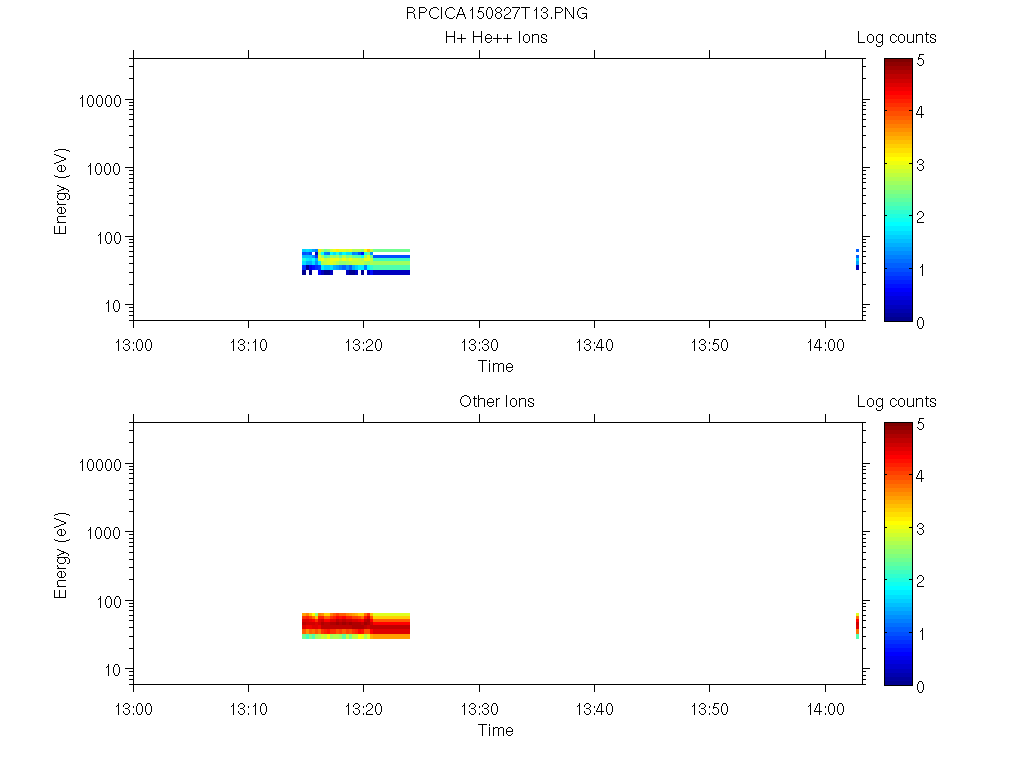Image resolution: width=1024 pixels, height=768 pixels.
Task: Click the 13:00 tick label on upper plot
Action: tap(133, 345)
